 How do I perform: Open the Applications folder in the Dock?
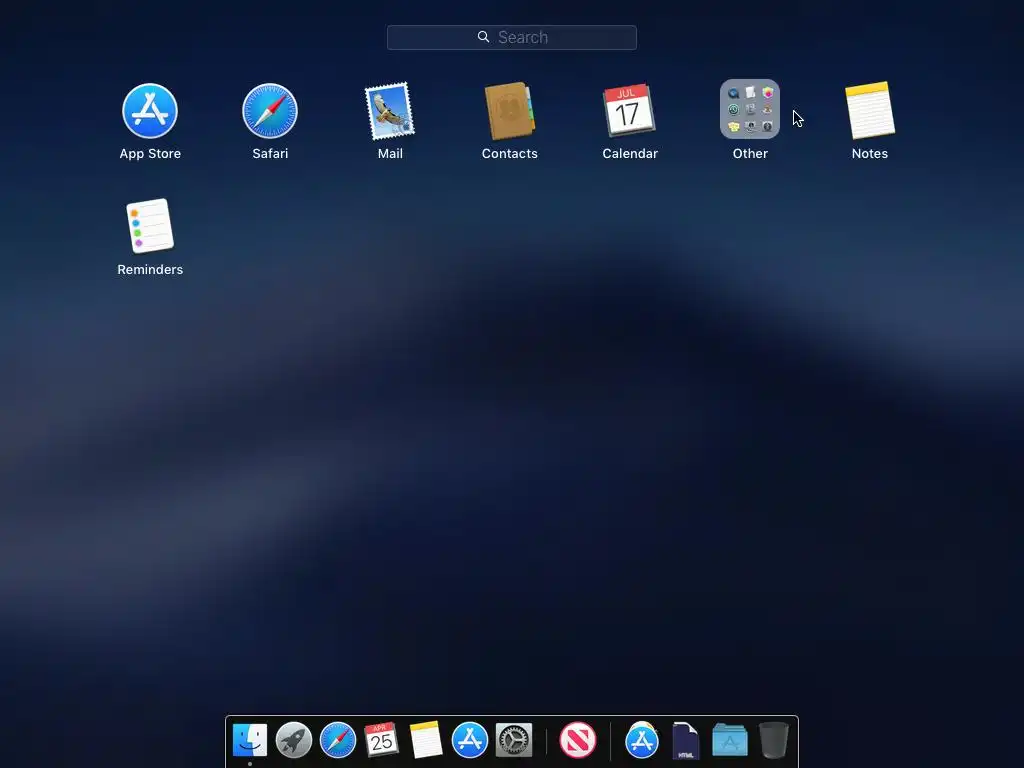(x=729, y=740)
